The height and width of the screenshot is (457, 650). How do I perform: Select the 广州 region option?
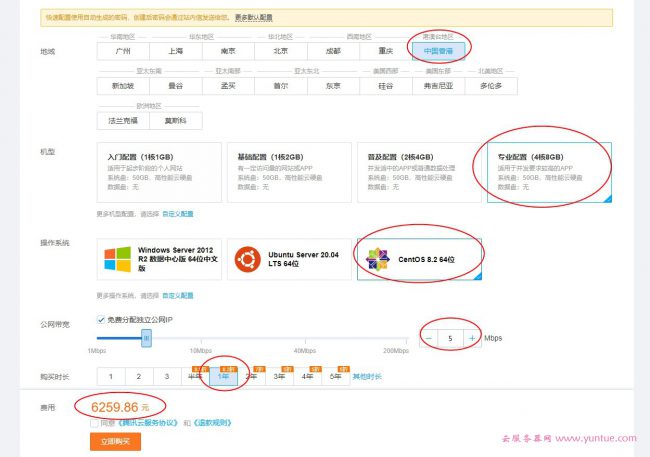124,50
